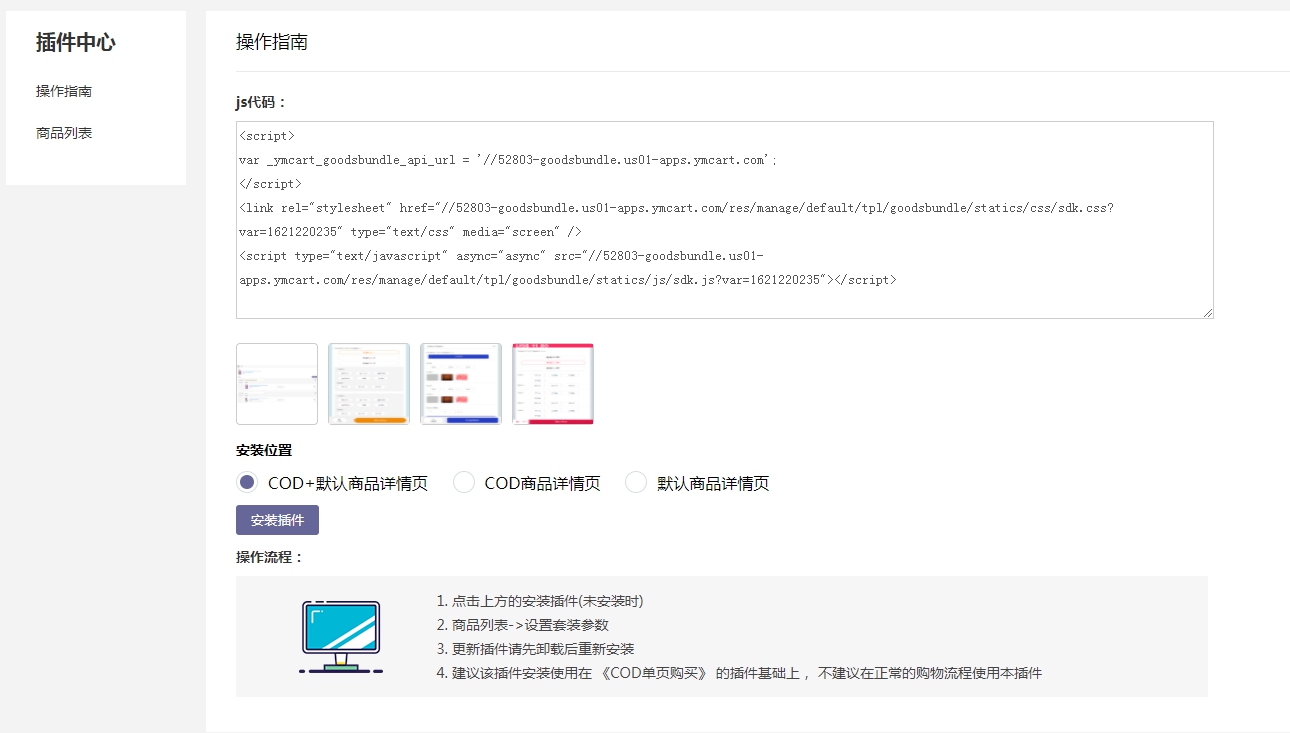Select the 默认商品详情页 radio button
Screen dimensions: 1290x733
pos(636,483)
